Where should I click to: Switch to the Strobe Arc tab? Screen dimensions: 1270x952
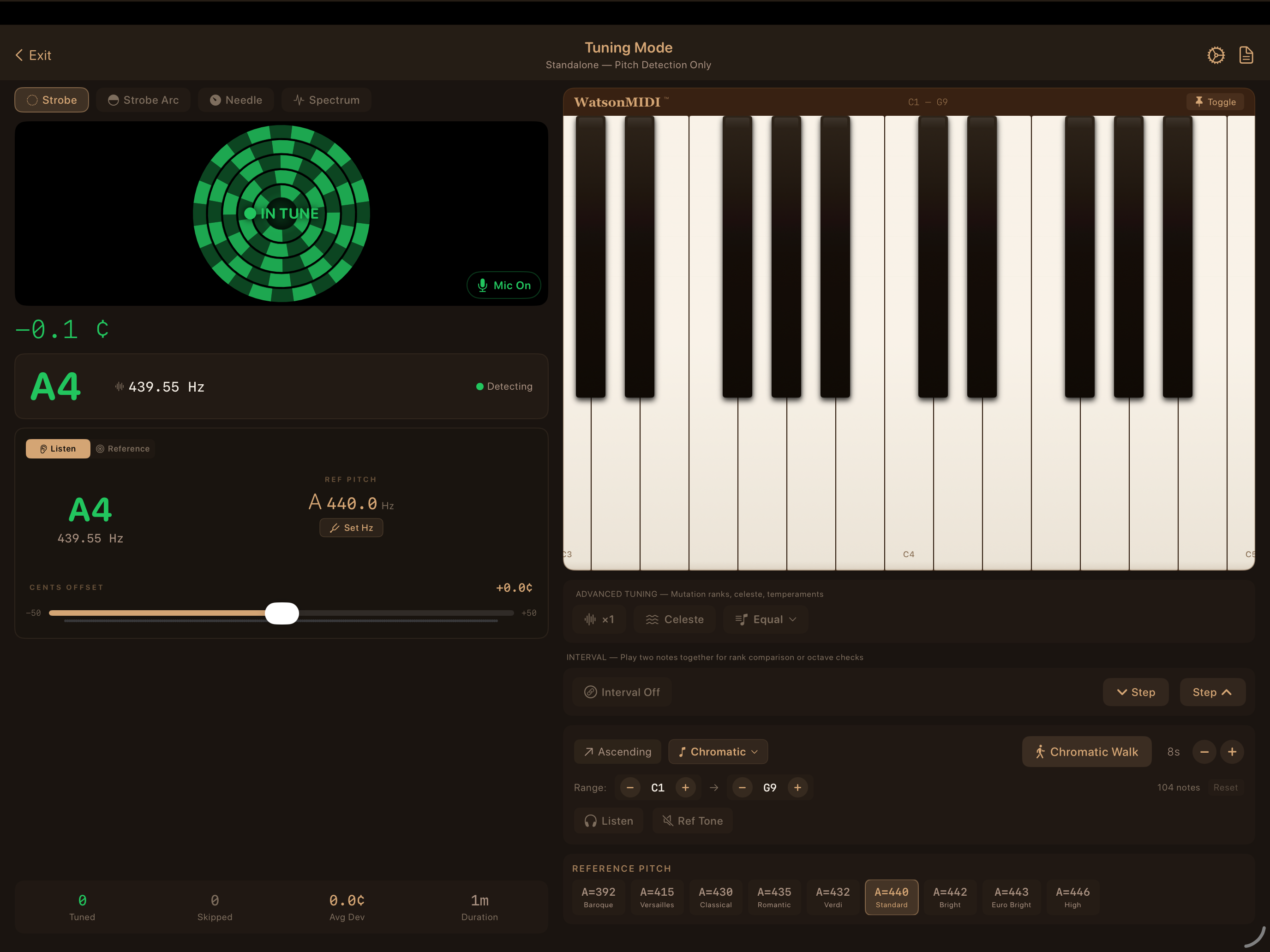(143, 99)
